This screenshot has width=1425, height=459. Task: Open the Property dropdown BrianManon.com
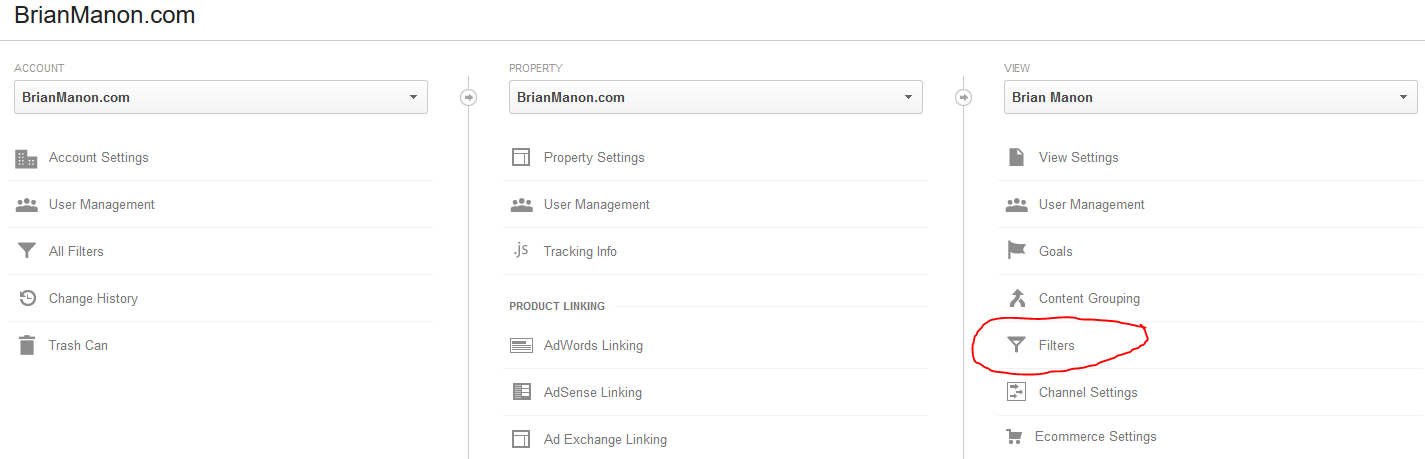(716, 97)
